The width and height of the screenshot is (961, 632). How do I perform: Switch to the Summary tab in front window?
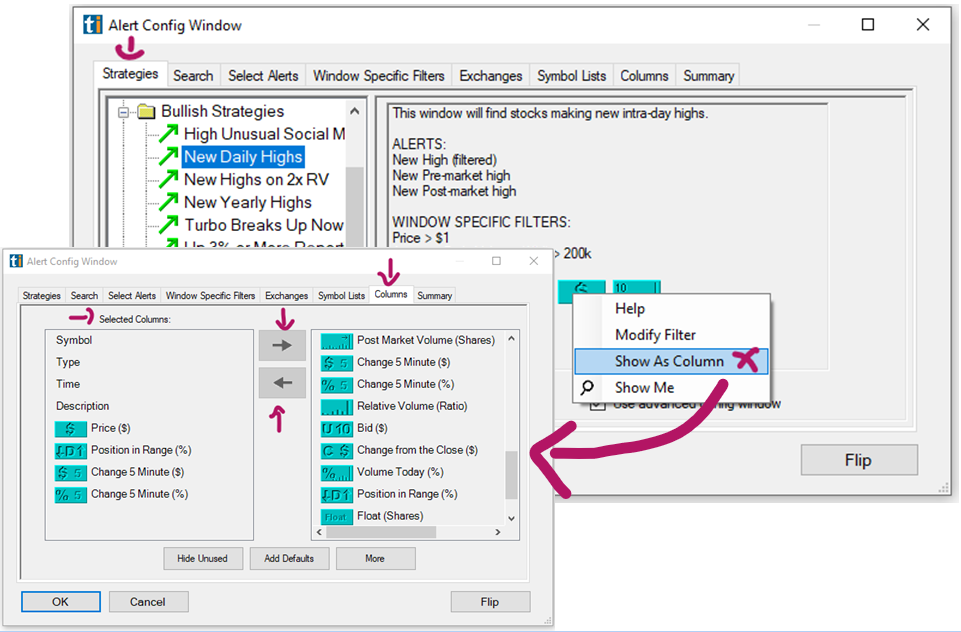(434, 296)
